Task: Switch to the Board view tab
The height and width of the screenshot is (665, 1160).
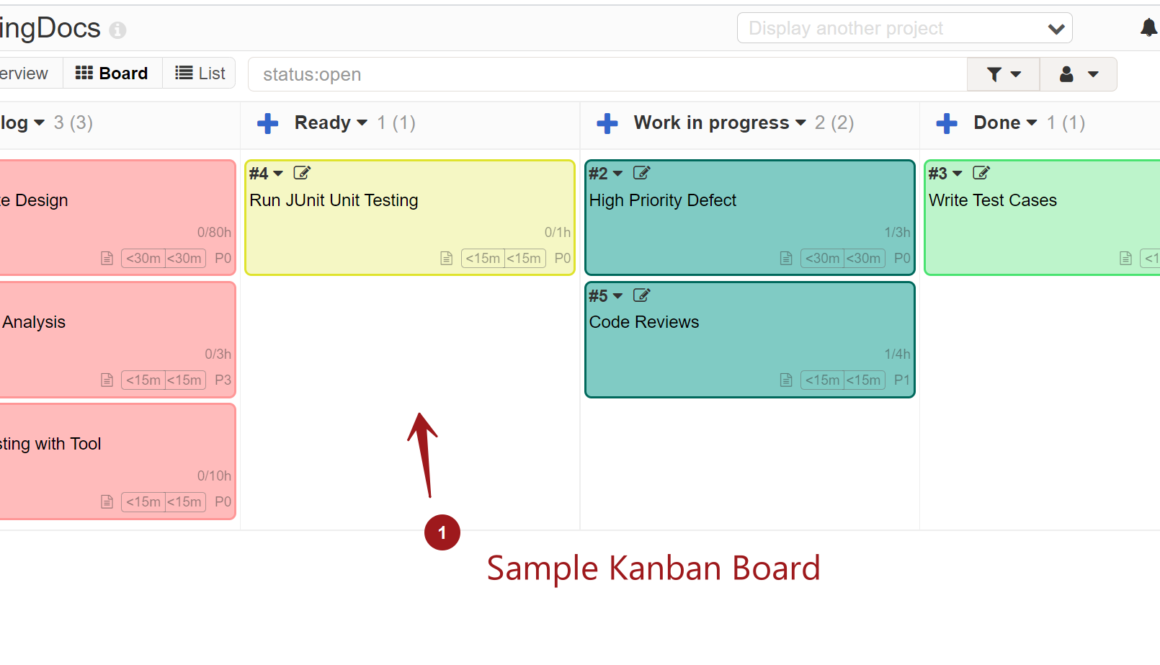Action: tap(112, 73)
